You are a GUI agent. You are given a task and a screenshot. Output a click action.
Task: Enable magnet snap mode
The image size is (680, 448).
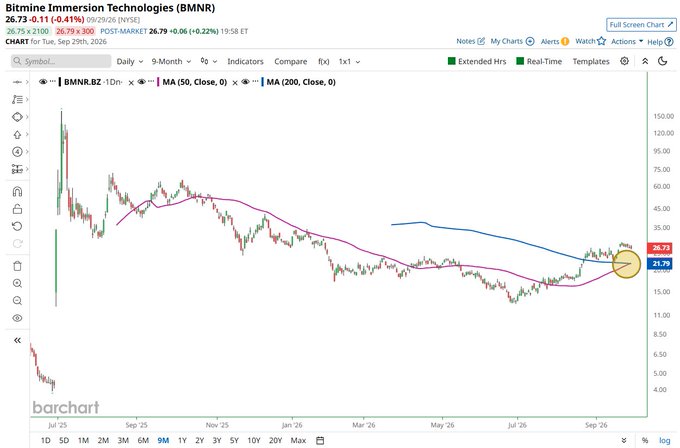coord(17,191)
